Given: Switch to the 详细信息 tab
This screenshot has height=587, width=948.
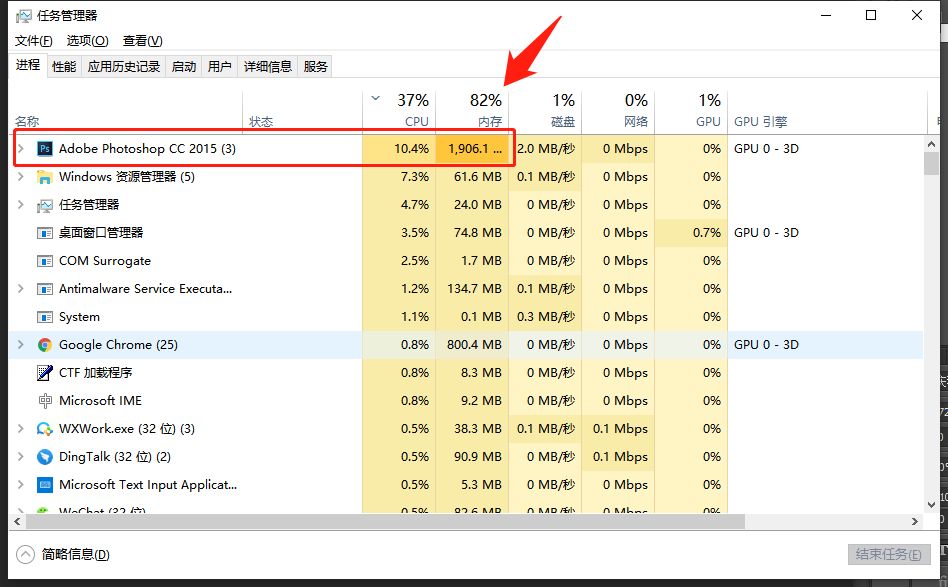Looking at the screenshot, I should (x=268, y=66).
